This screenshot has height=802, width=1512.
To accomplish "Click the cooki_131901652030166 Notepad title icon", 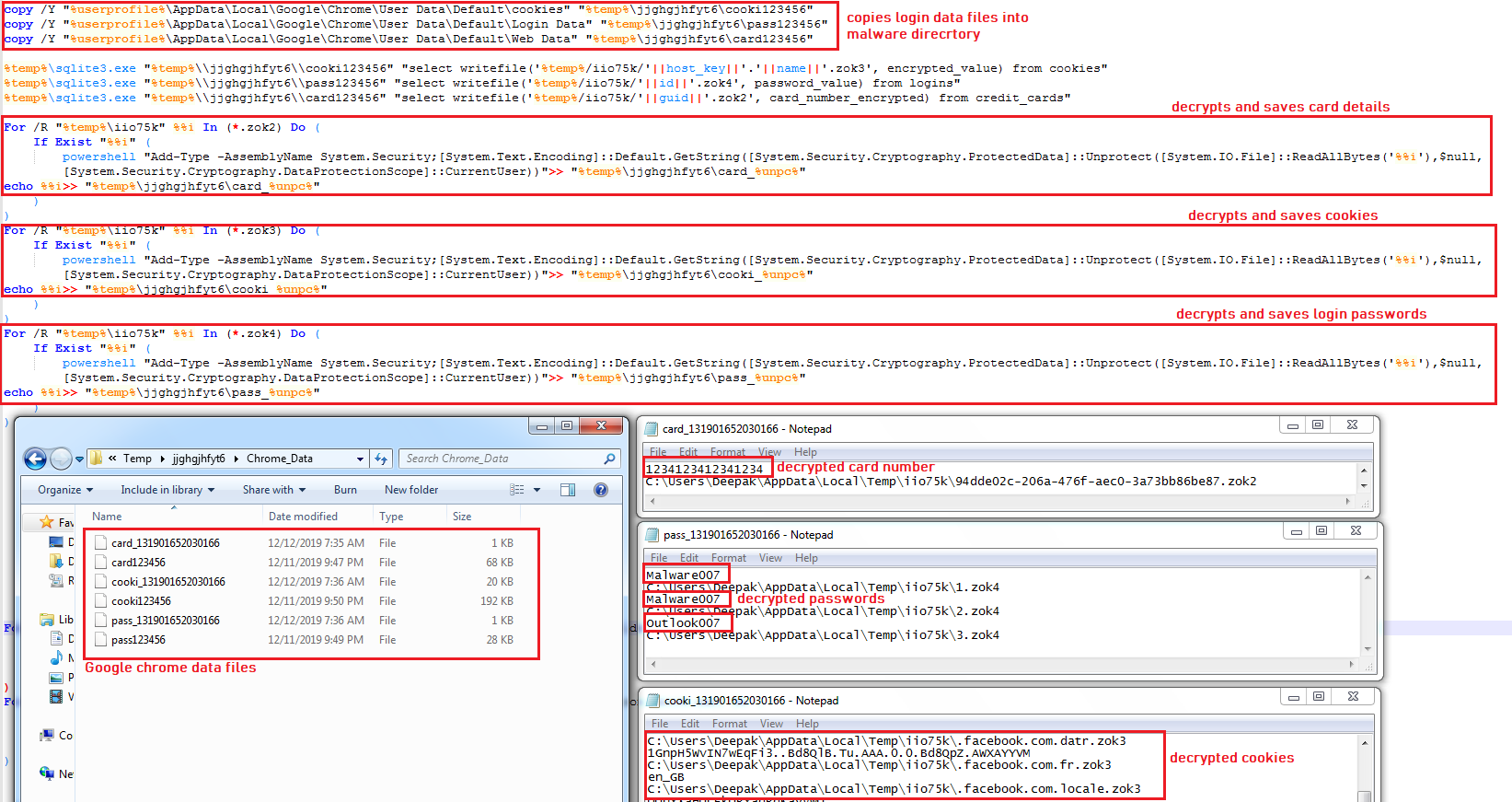I will [x=652, y=701].
